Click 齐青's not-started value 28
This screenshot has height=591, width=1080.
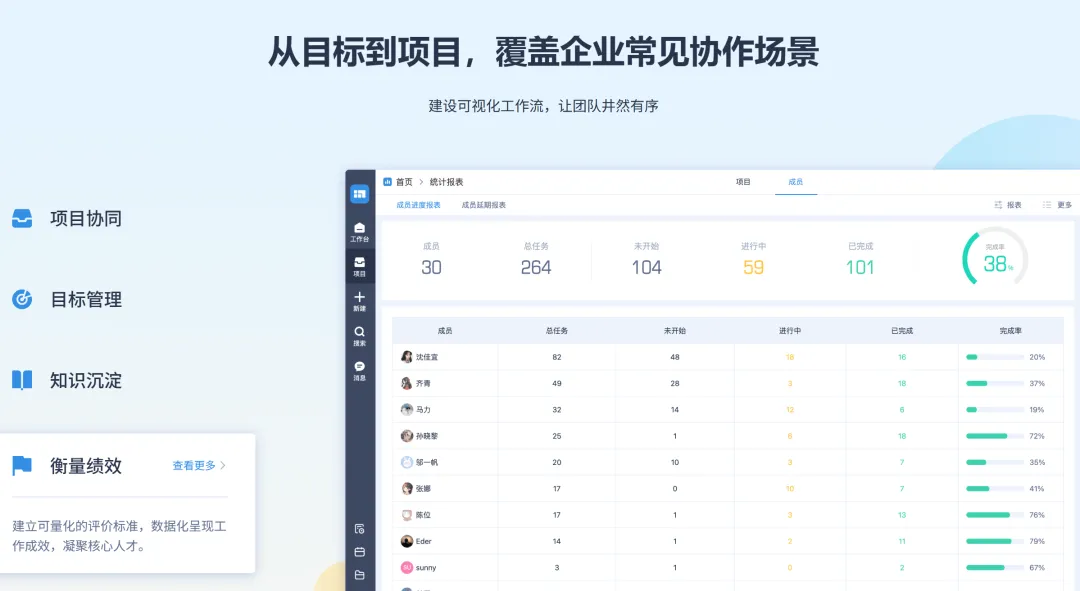[675, 383]
